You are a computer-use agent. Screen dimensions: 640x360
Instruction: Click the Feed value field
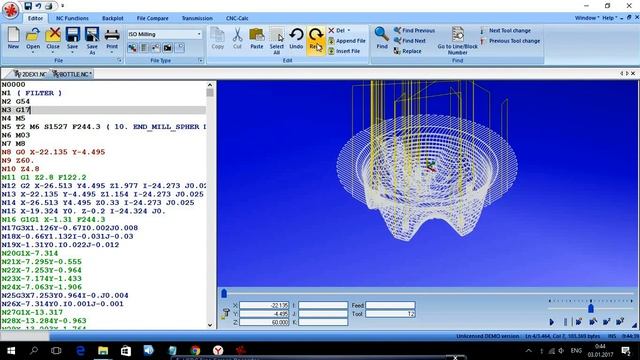pyautogui.click(x=390, y=305)
